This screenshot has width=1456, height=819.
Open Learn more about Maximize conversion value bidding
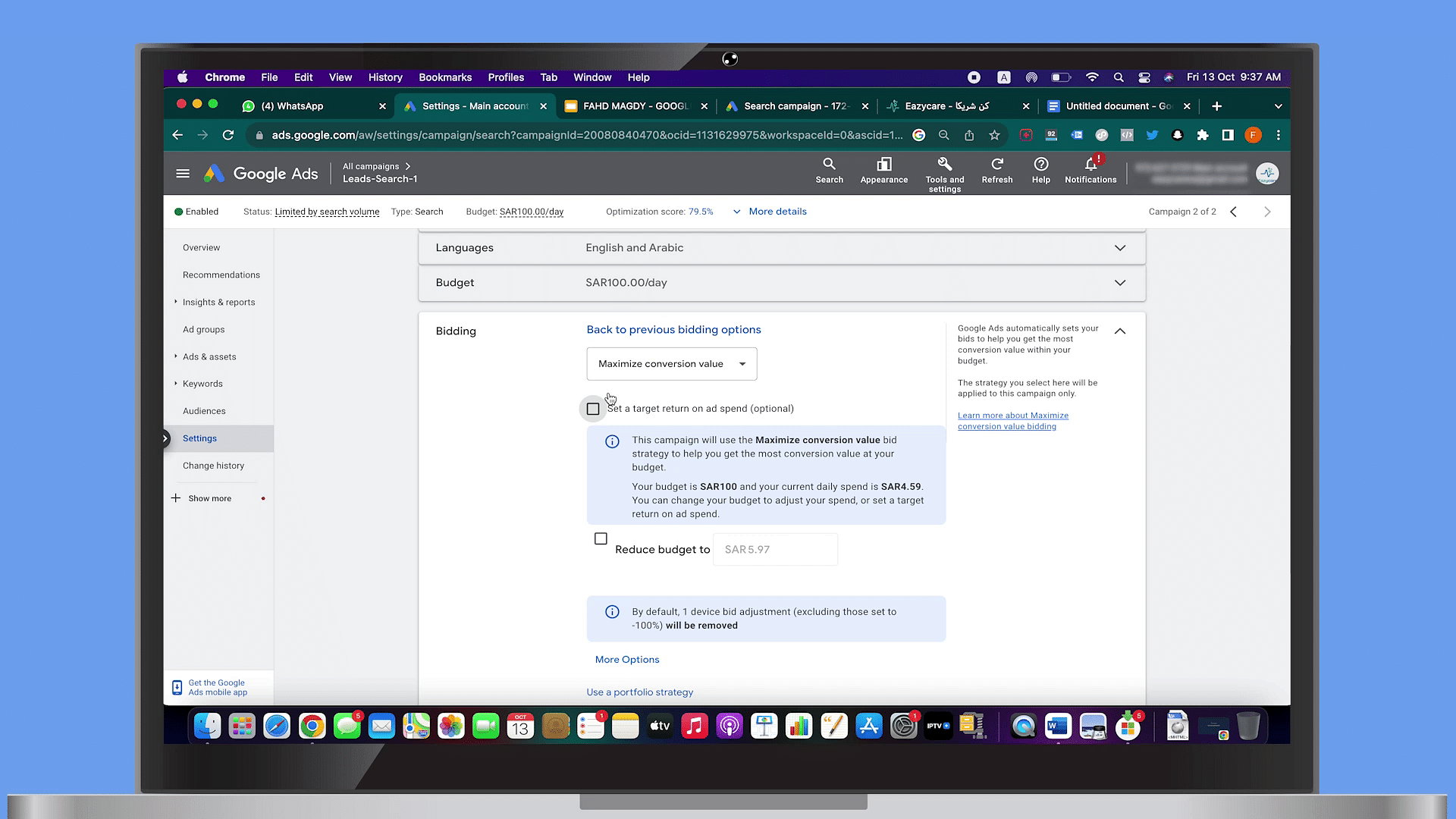[1012, 421]
